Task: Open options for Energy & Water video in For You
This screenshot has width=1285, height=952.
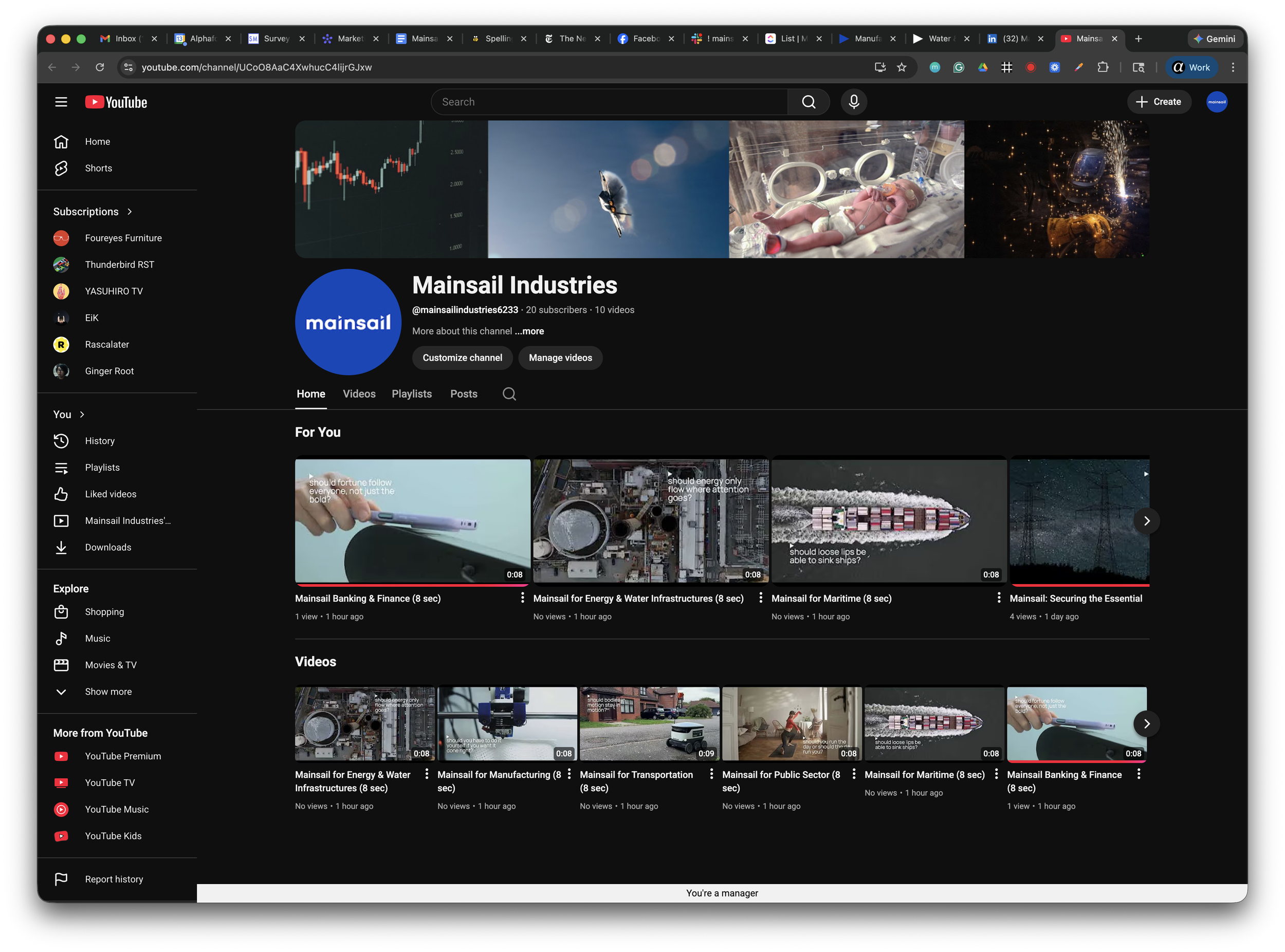Action: [x=760, y=598]
